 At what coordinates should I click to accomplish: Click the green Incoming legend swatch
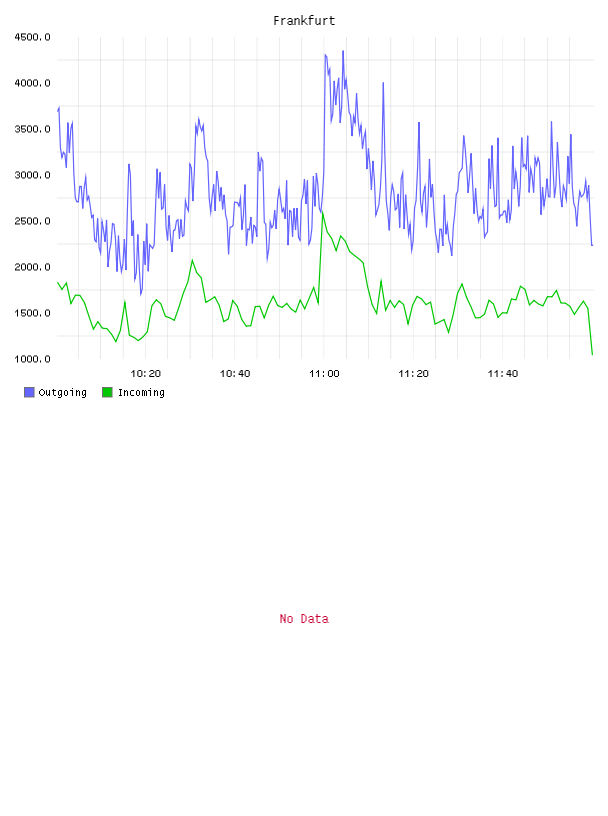107,392
